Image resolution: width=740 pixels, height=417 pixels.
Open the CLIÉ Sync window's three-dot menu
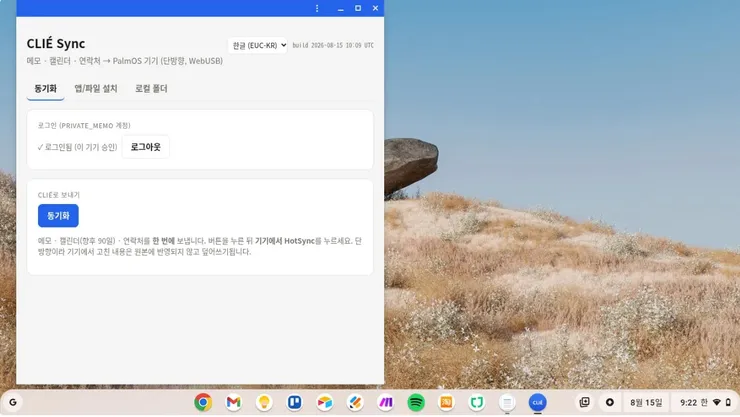[x=317, y=8]
